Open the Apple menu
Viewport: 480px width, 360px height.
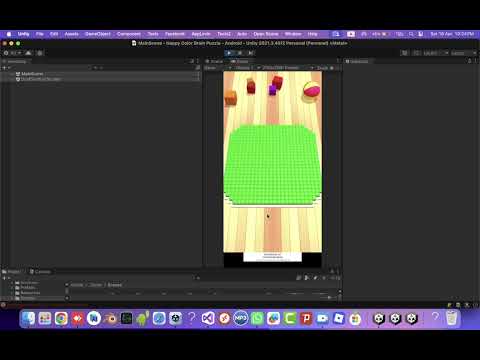point(9,34)
